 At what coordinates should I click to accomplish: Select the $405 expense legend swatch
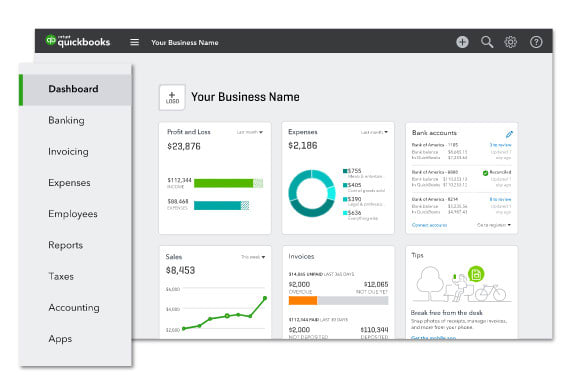pyautogui.click(x=345, y=185)
